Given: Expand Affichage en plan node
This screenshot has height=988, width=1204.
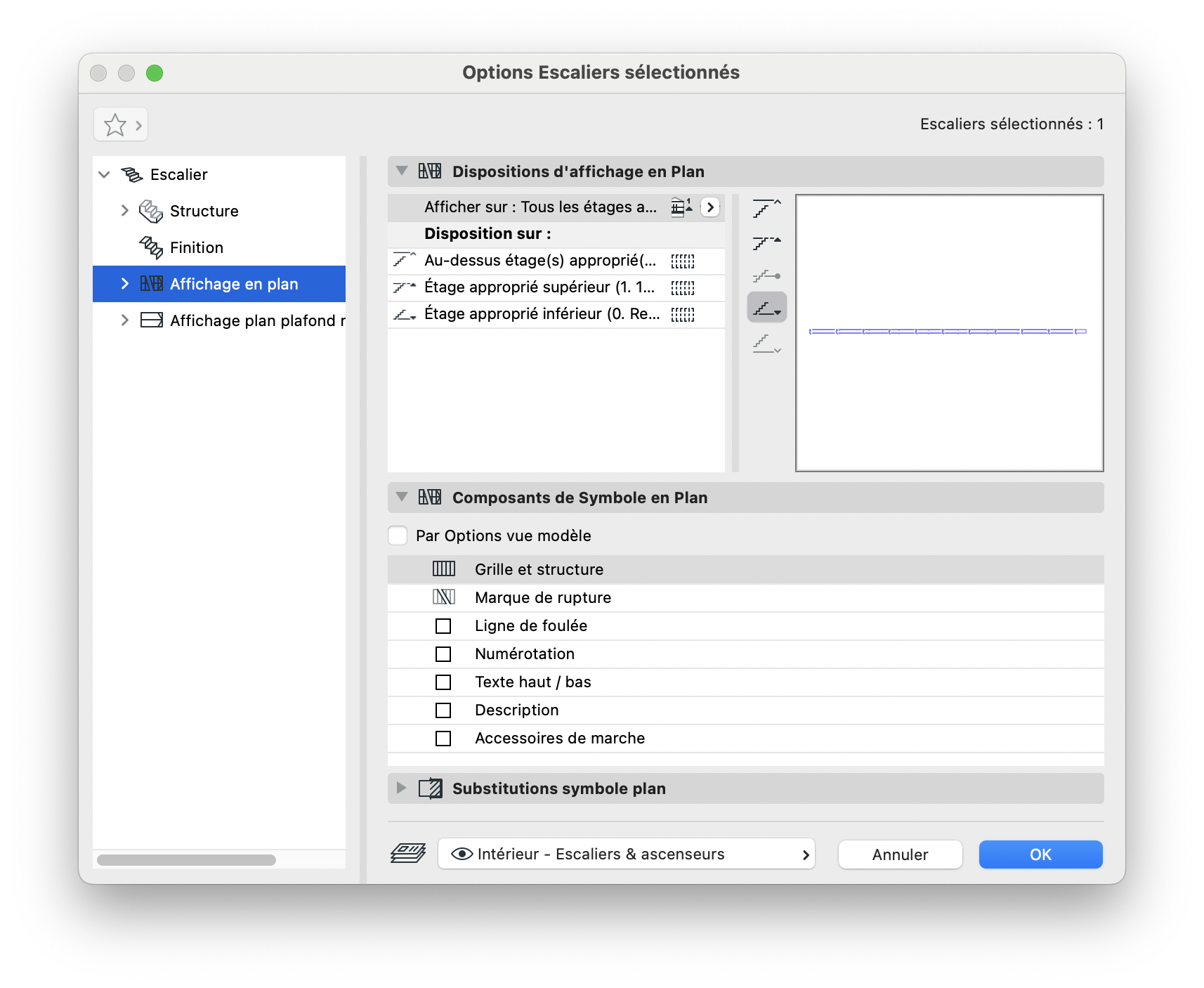Looking at the screenshot, I should point(125,284).
